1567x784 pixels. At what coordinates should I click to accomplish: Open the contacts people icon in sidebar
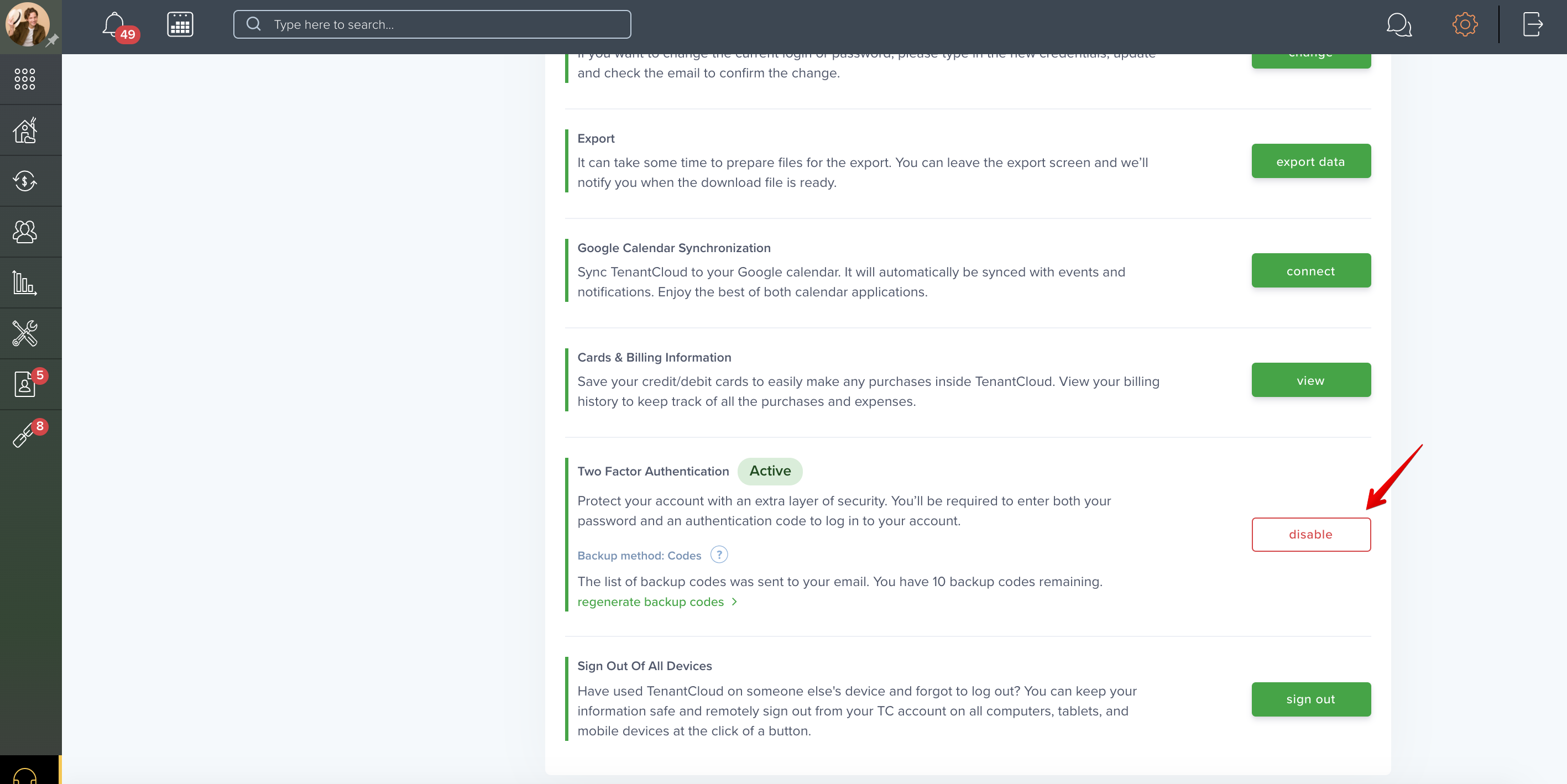click(25, 232)
